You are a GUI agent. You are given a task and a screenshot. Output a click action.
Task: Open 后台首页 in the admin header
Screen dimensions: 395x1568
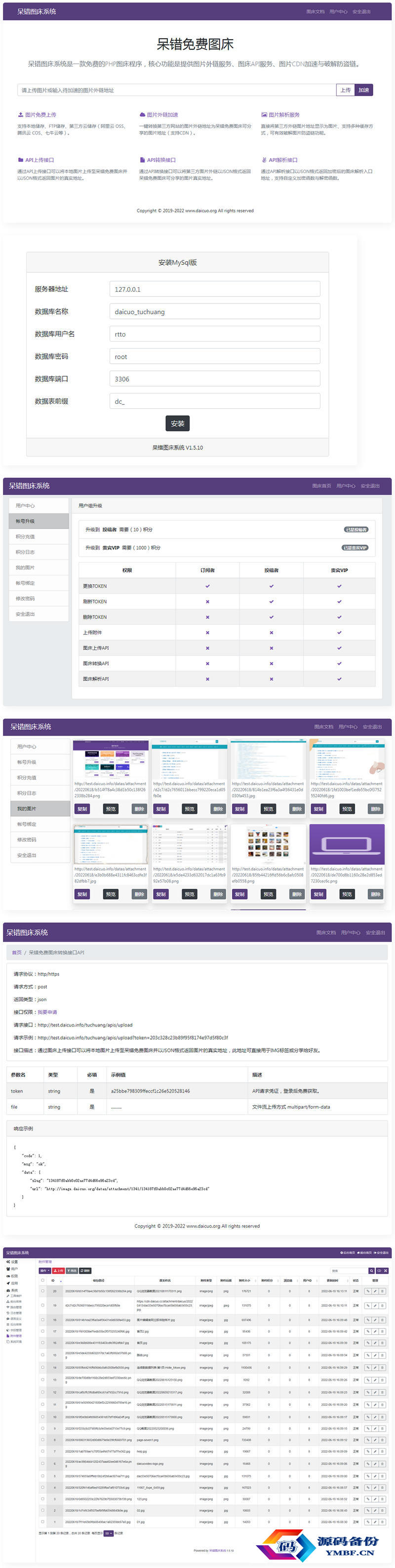pos(348,1253)
